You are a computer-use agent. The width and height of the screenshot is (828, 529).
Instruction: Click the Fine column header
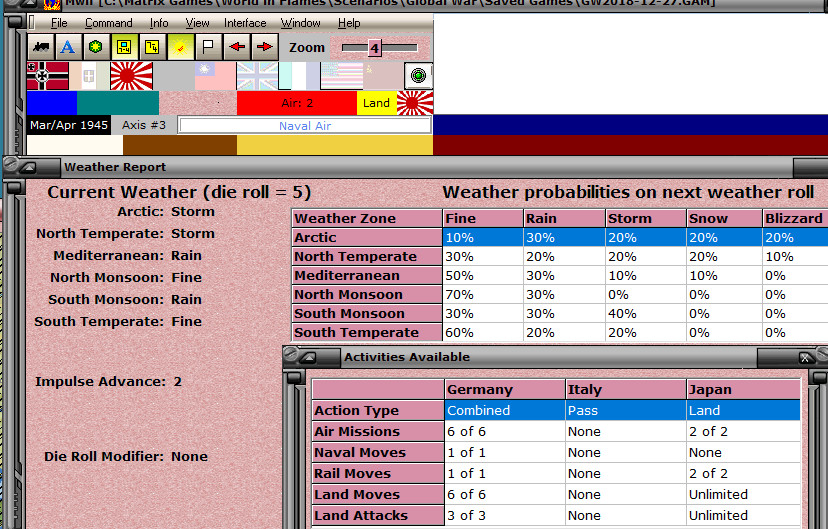pyautogui.click(x=483, y=218)
